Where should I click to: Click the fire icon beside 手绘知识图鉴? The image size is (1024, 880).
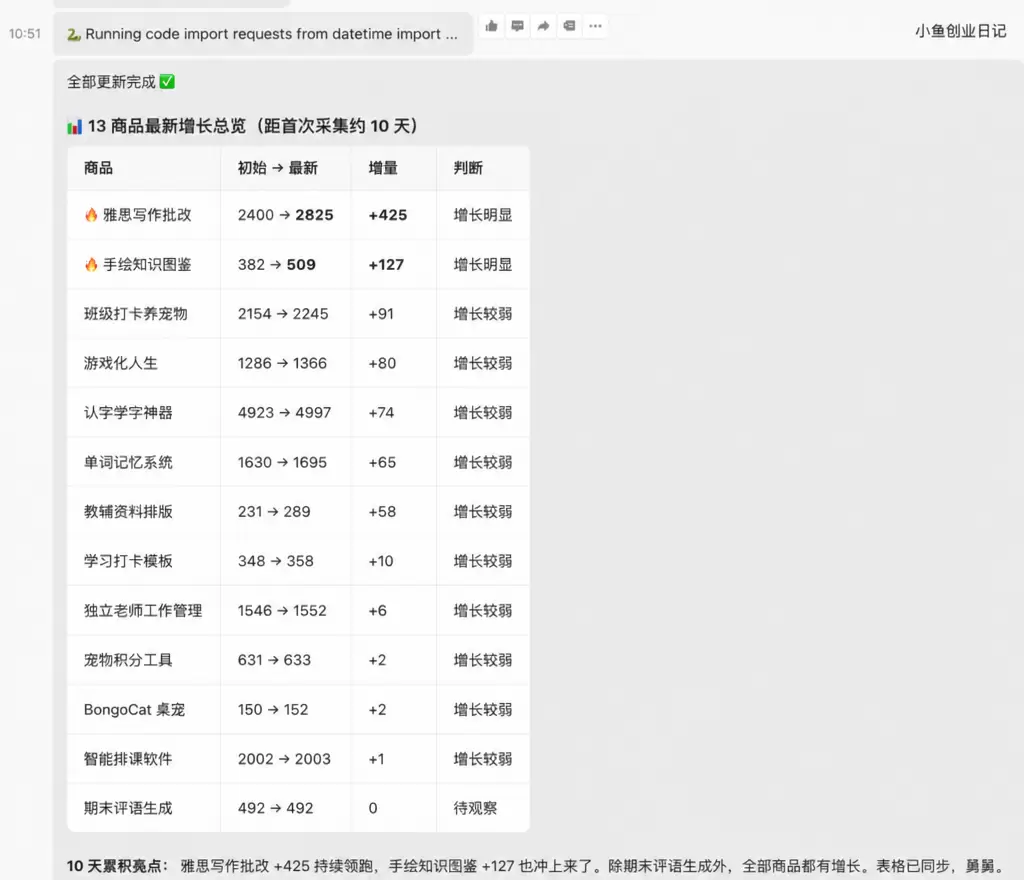tap(91, 264)
